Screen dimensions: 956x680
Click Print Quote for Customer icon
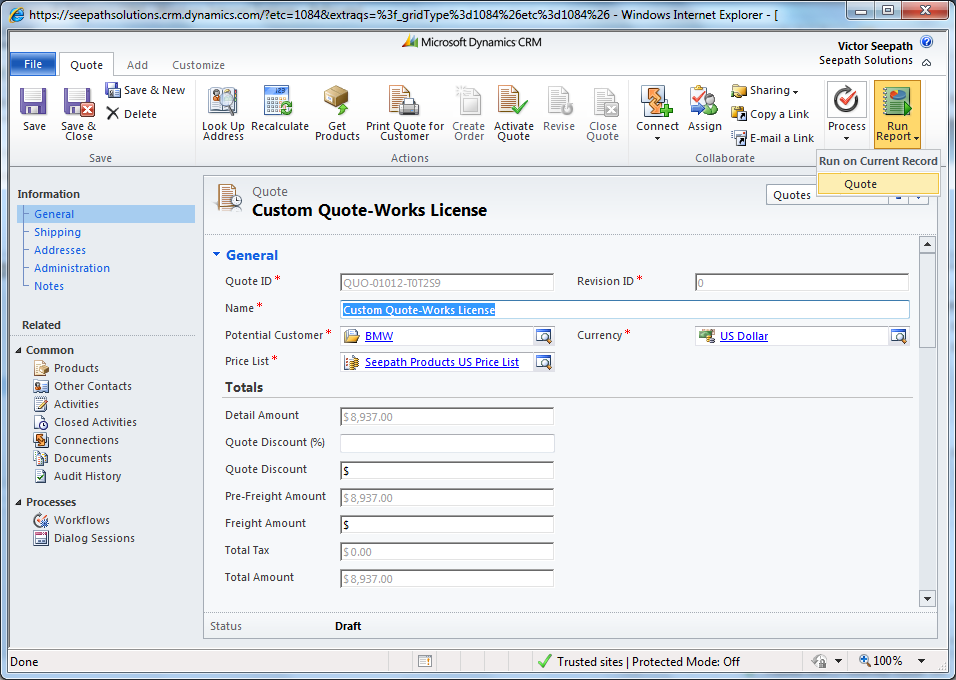pyautogui.click(x=404, y=102)
